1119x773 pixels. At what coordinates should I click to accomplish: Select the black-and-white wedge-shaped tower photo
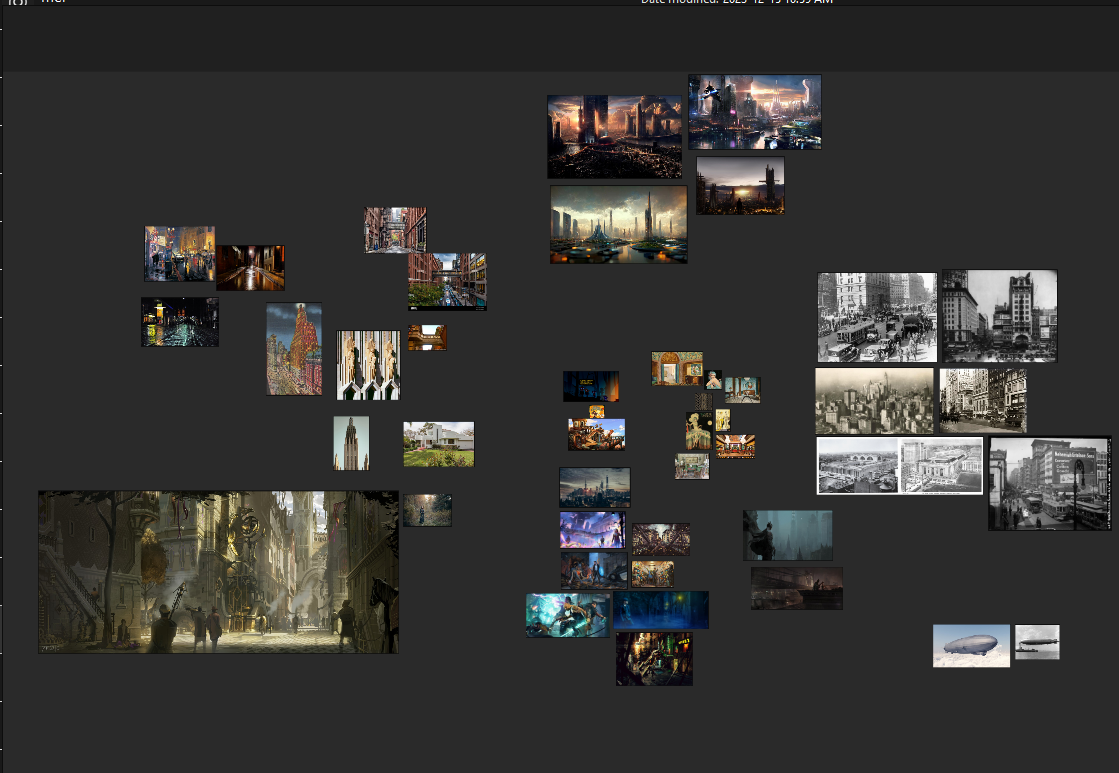point(1000,315)
